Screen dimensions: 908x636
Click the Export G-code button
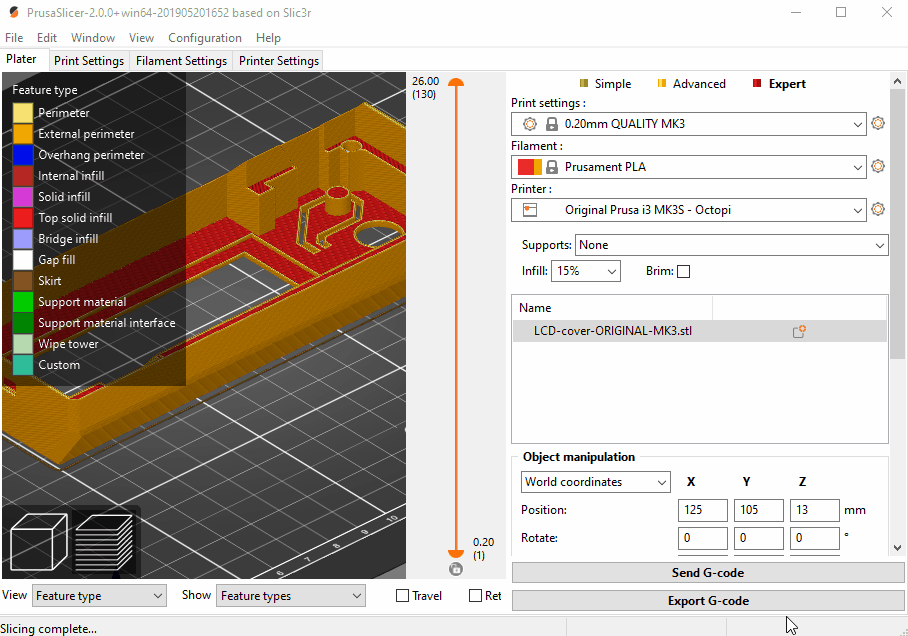pos(708,601)
